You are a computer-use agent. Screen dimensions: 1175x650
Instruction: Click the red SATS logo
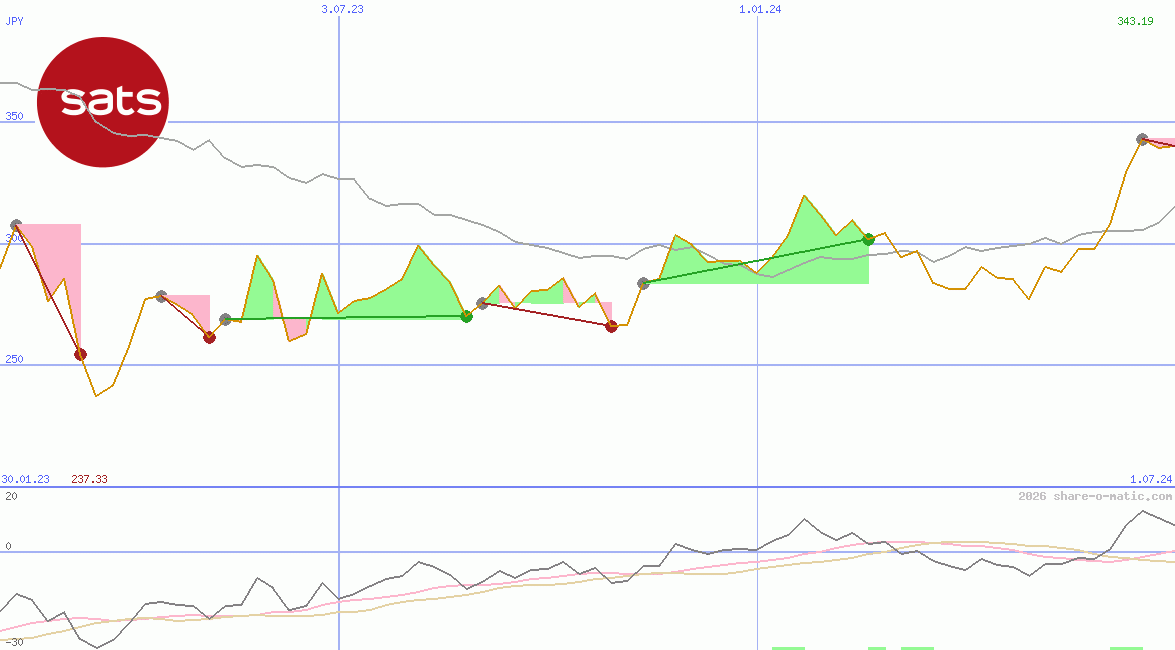102,102
